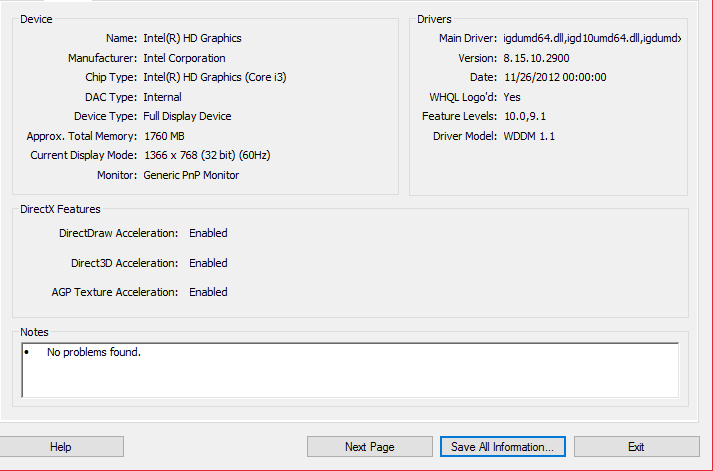
Task: Select WHQL Logo'd value Yes
Action: click(x=512, y=97)
